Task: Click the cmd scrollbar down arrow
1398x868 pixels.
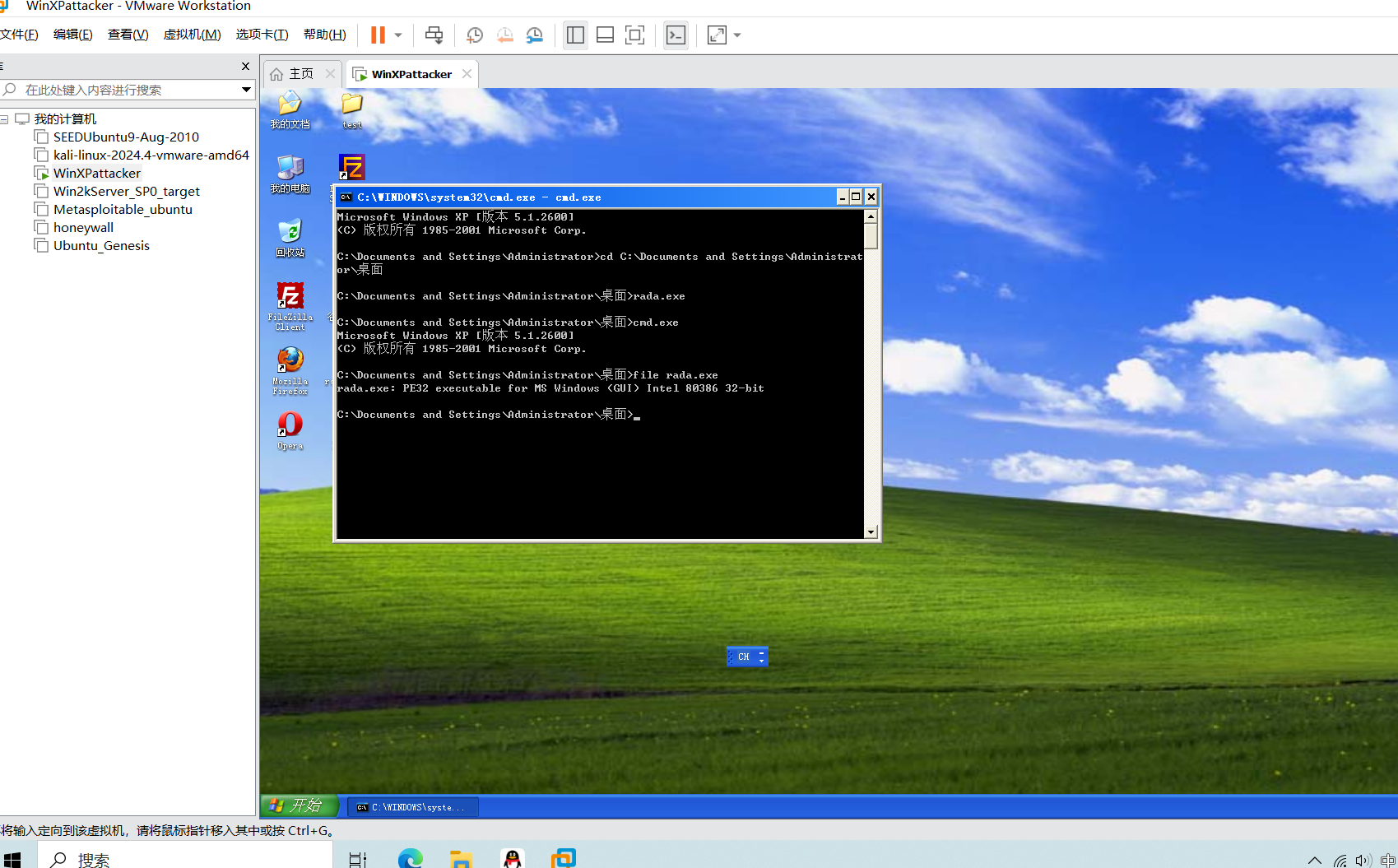Action: pyautogui.click(x=871, y=531)
